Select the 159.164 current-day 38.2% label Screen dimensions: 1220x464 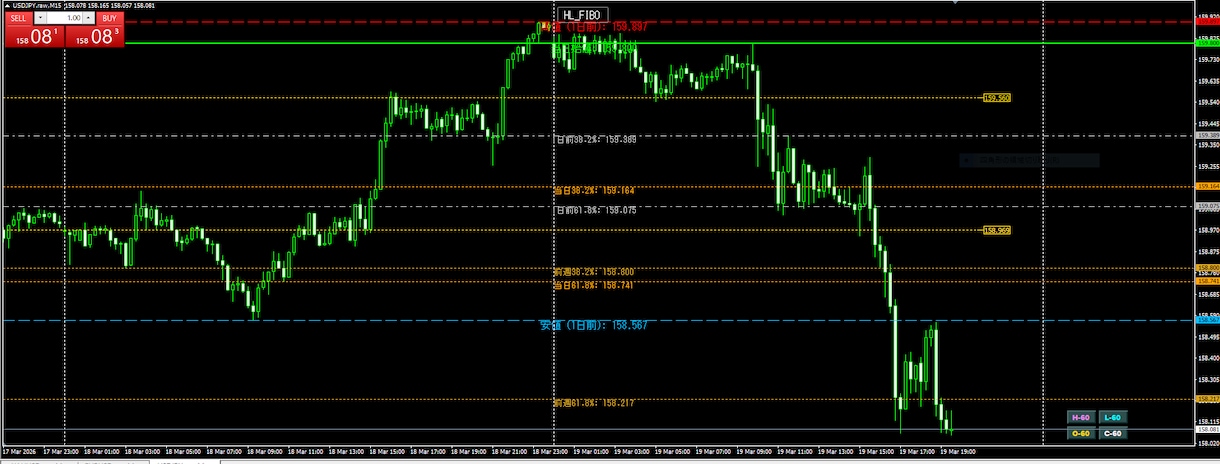click(595, 190)
